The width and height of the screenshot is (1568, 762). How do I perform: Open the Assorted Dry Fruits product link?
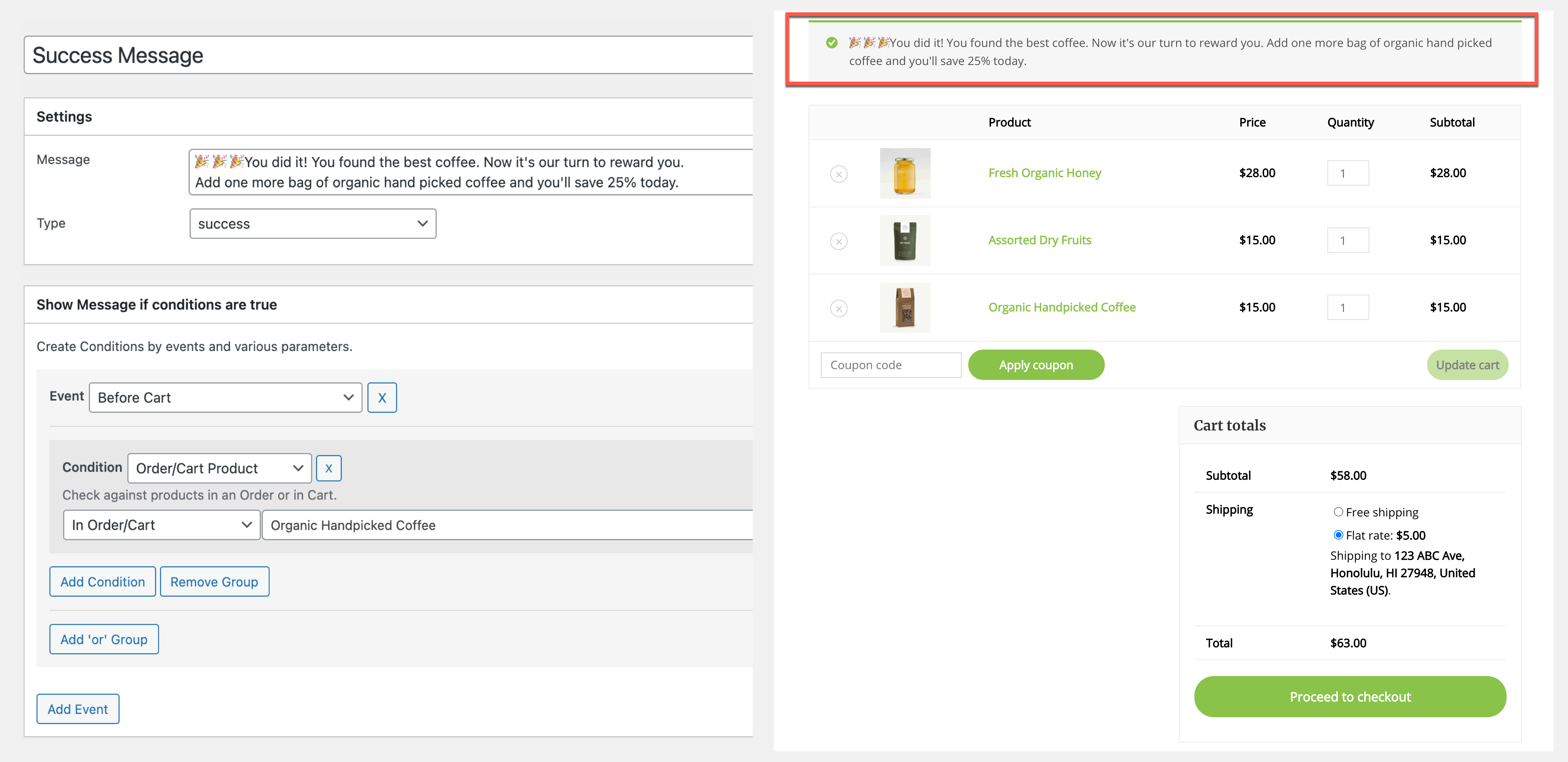(x=1039, y=240)
